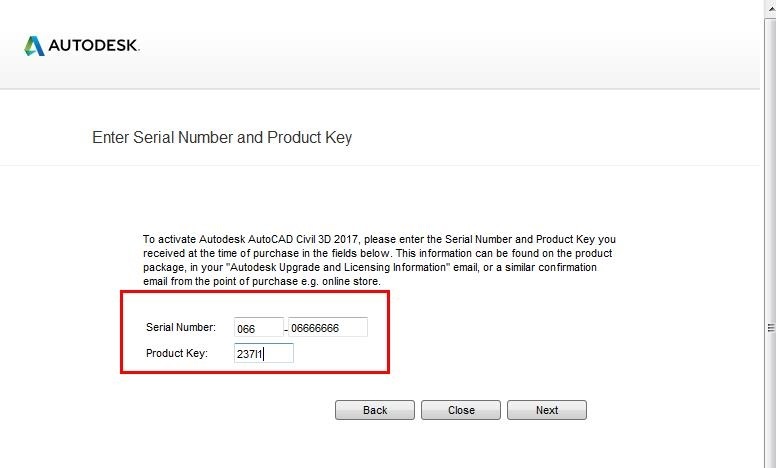The image size is (776, 468).
Task: Click the gray header banner beside the logo
Action: (445, 45)
